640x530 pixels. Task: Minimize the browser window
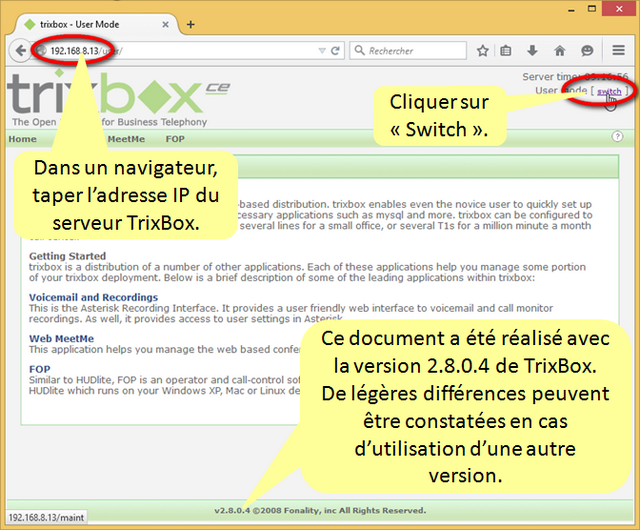coord(571,10)
